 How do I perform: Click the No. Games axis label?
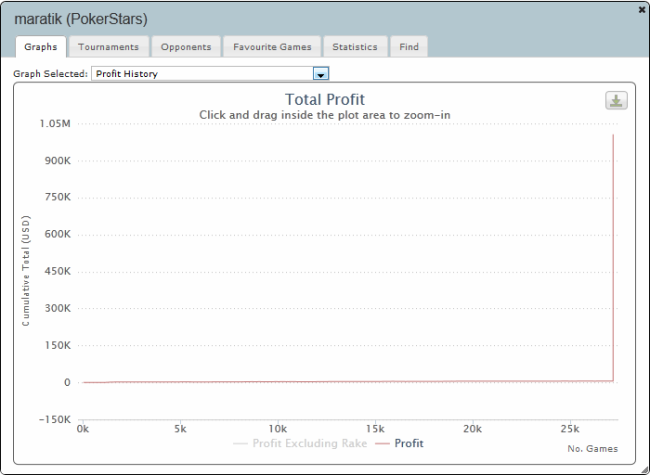(x=593, y=449)
